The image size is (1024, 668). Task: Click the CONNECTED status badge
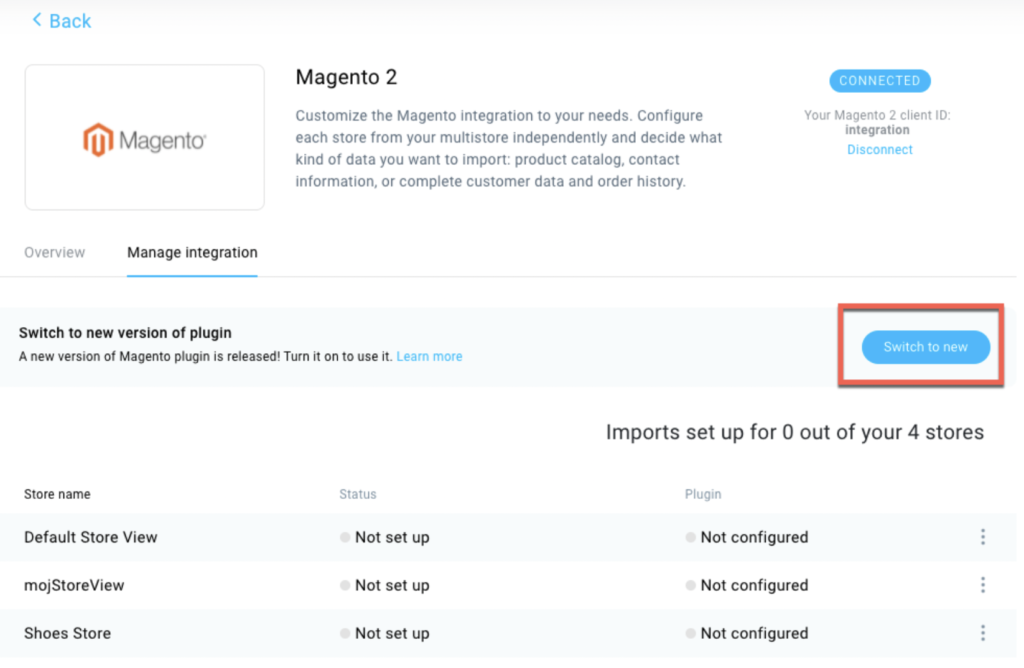[x=879, y=81]
